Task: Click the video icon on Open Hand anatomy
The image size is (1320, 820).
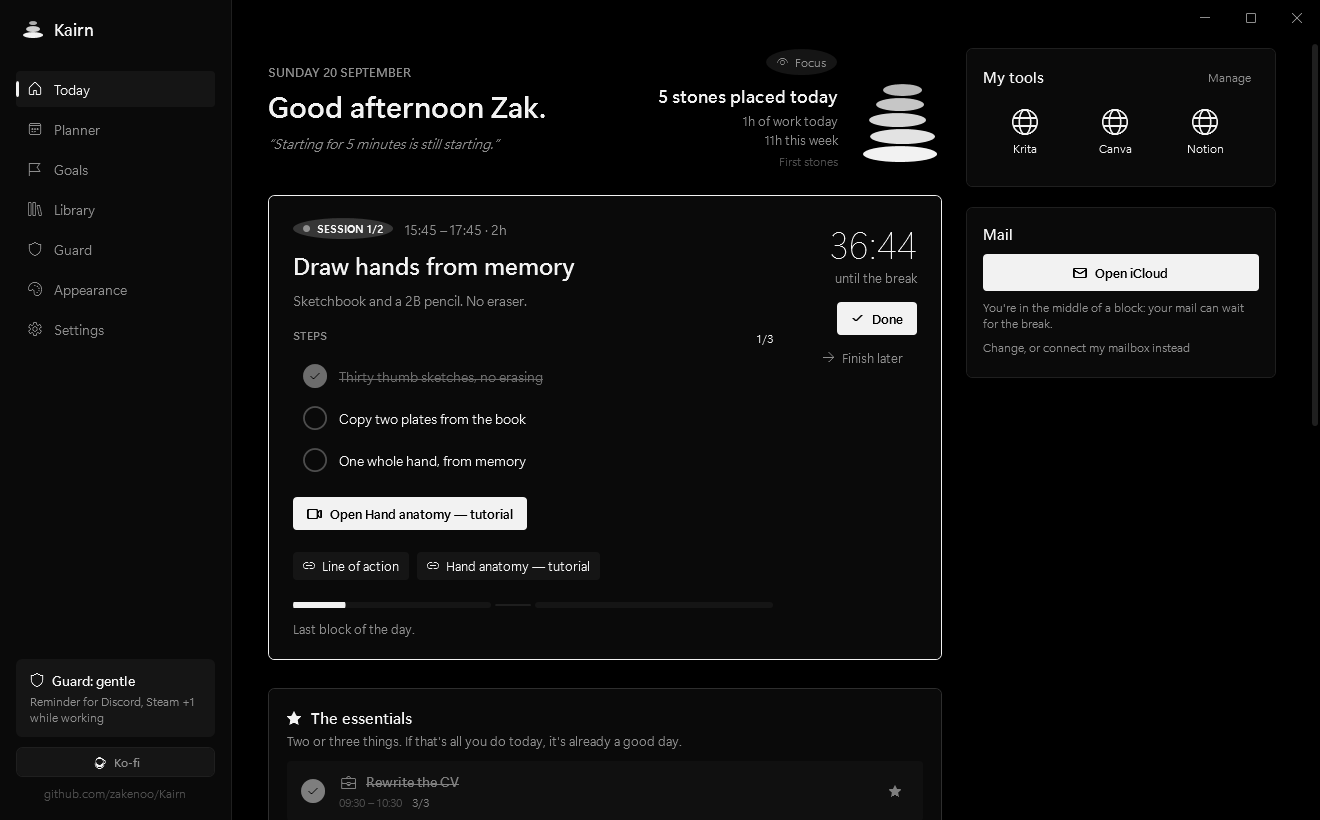Action: tap(314, 514)
